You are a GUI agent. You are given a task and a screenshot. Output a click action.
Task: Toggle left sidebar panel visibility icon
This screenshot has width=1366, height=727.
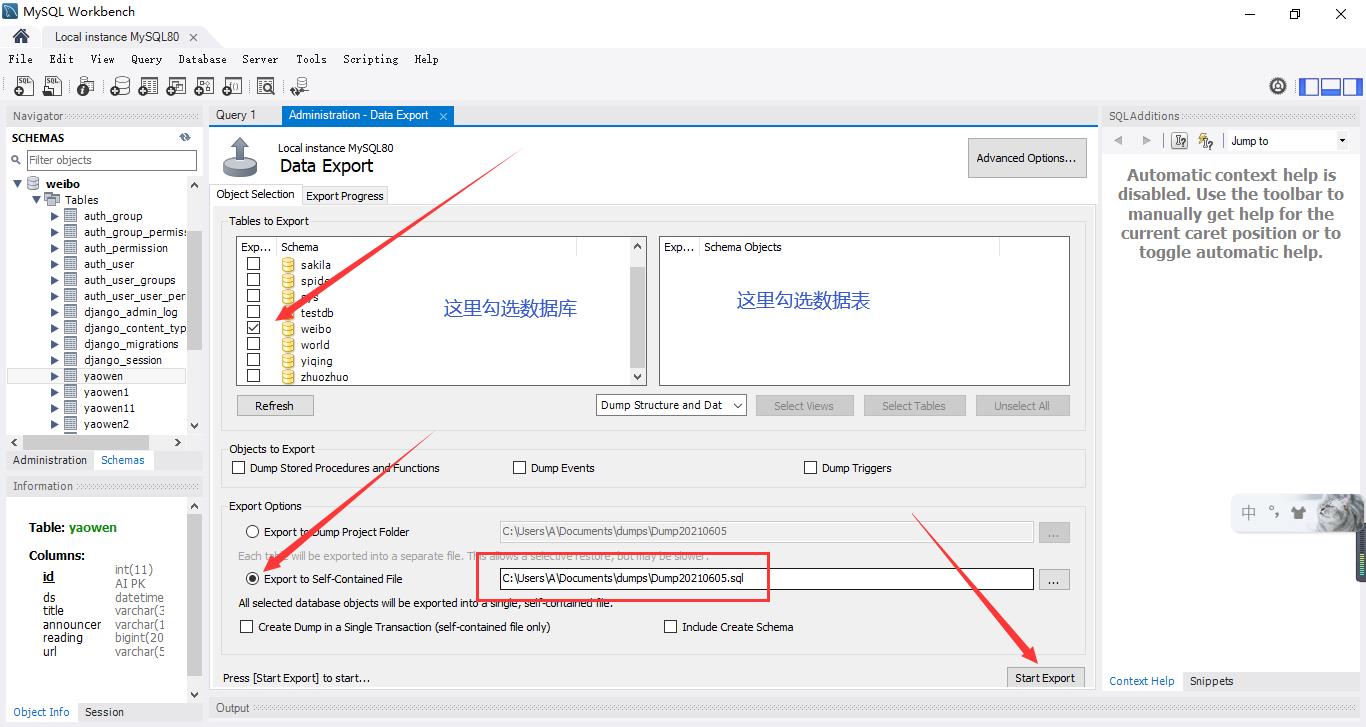(1309, 86)
